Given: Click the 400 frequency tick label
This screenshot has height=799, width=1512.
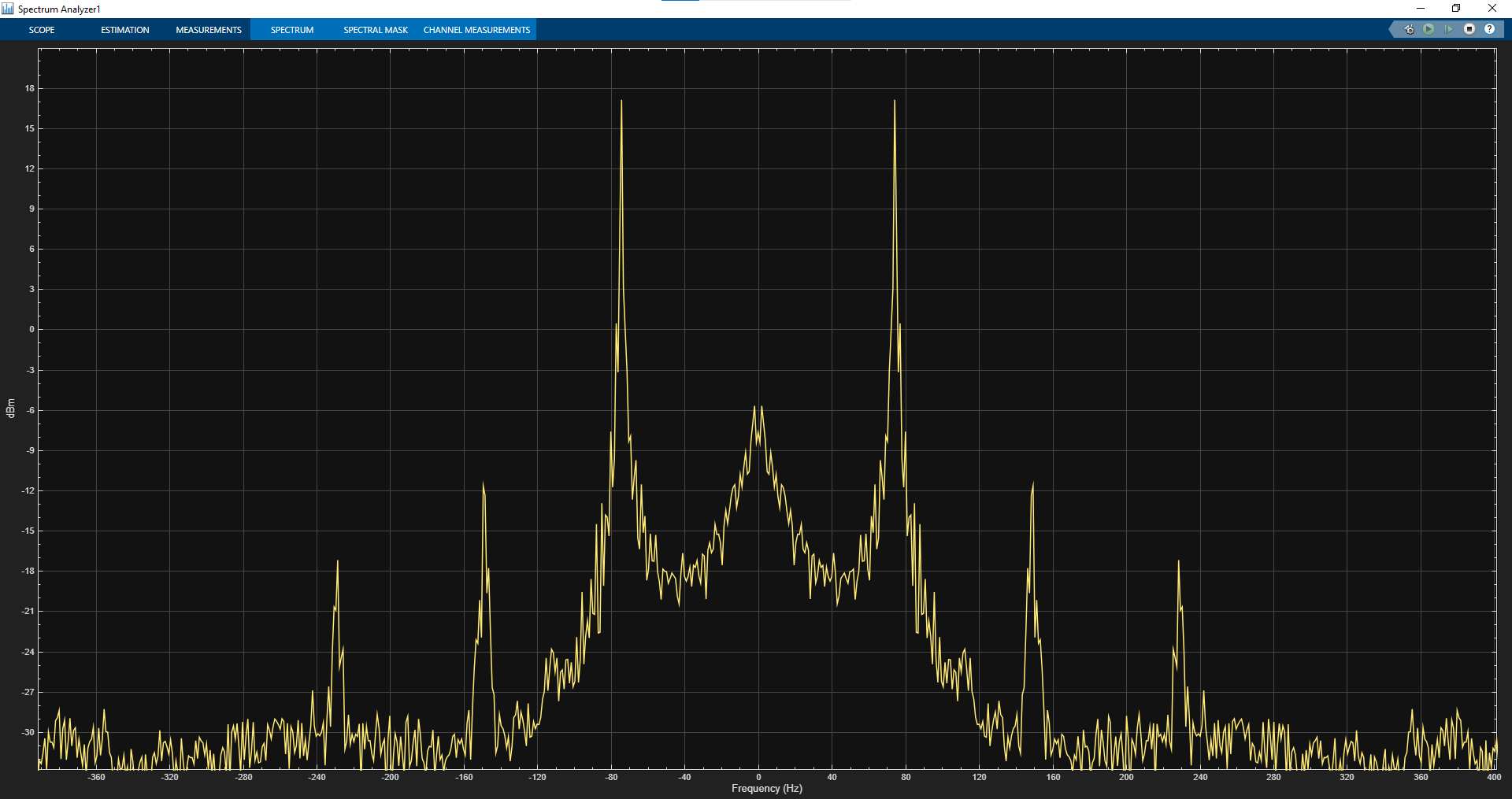Looking at the screenshot, I should 1494,777.
